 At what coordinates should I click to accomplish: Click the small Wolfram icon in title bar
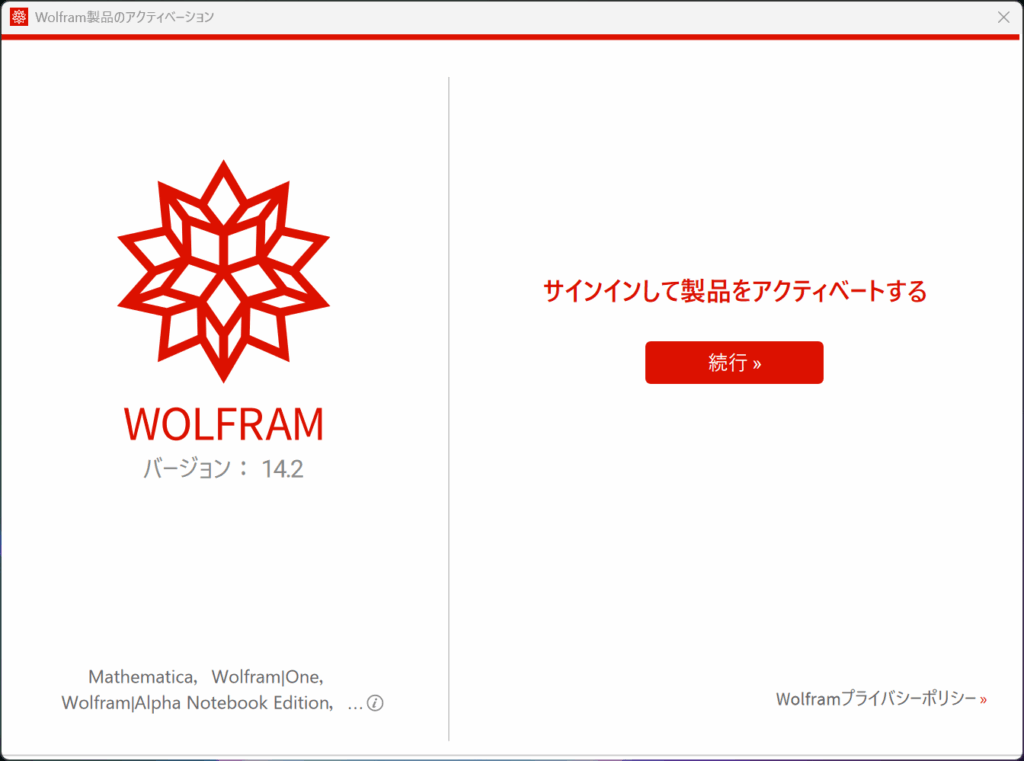click(x=19, y=17)
